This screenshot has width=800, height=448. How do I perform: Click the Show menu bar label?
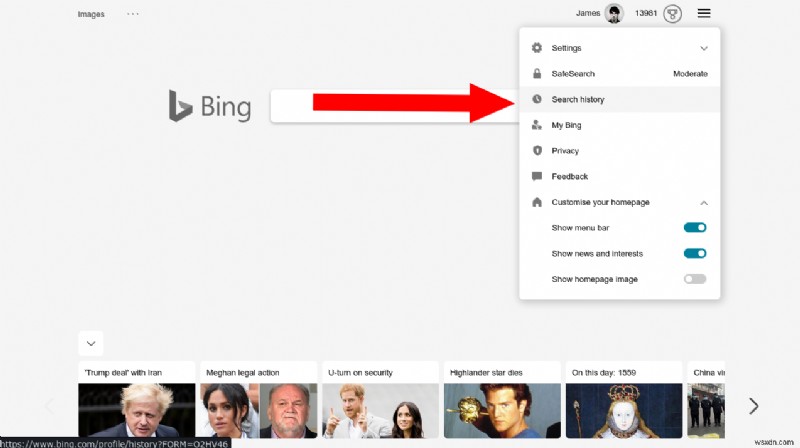pos(580,228)
